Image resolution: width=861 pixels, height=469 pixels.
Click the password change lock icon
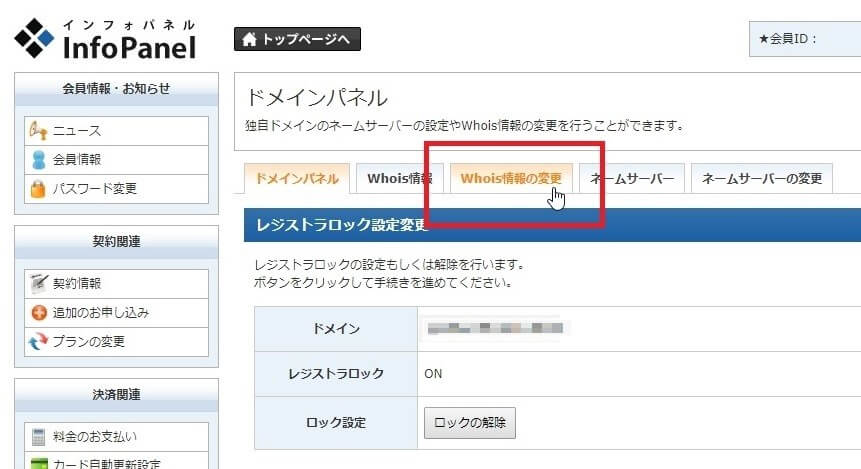pyautogui.click(x=38, y=188)
